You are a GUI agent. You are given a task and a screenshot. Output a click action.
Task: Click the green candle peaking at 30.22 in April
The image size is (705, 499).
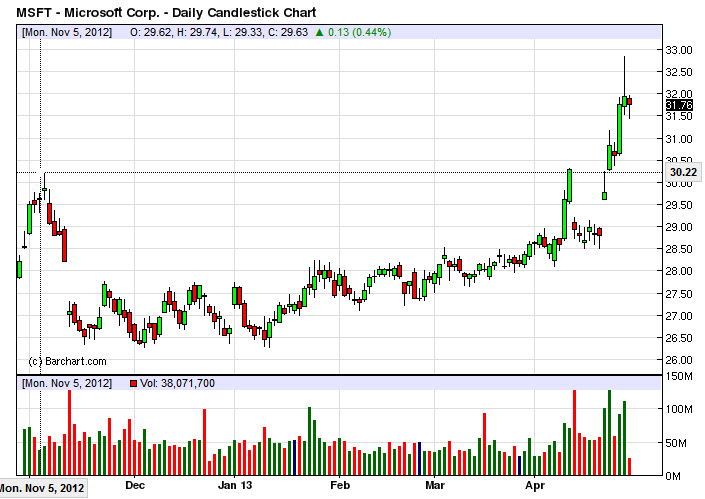click(569, 185)
